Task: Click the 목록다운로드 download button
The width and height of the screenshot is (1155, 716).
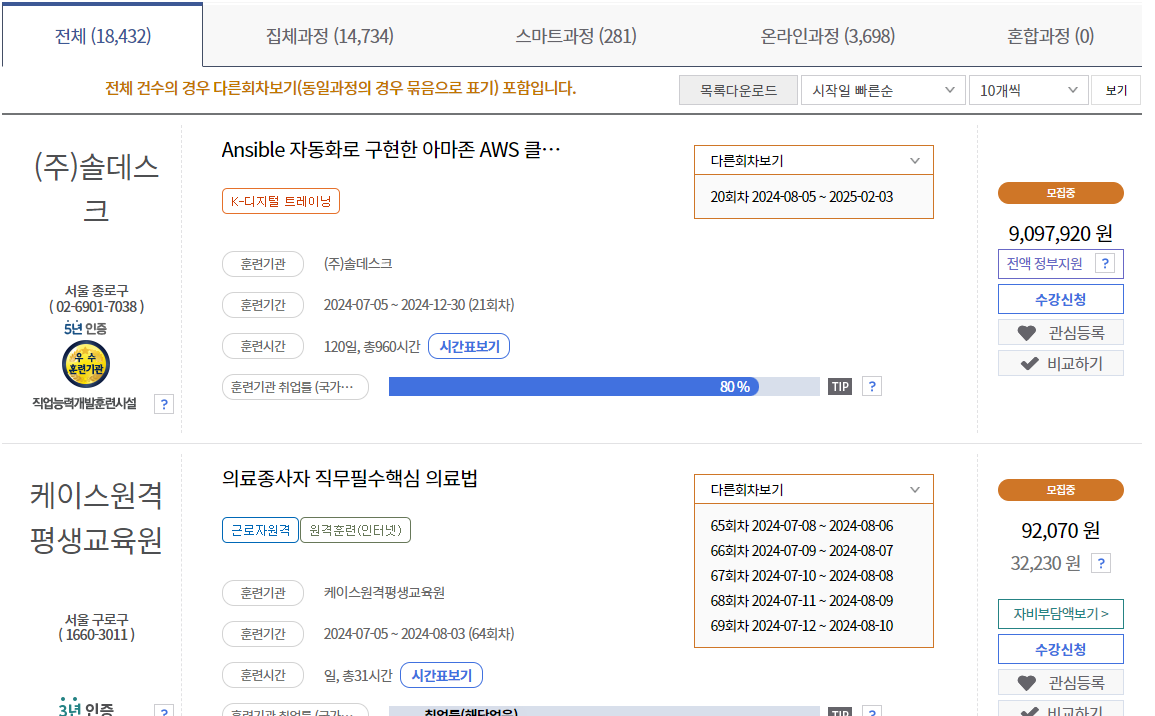Action: pyautogui.click(x=737, y=89)
